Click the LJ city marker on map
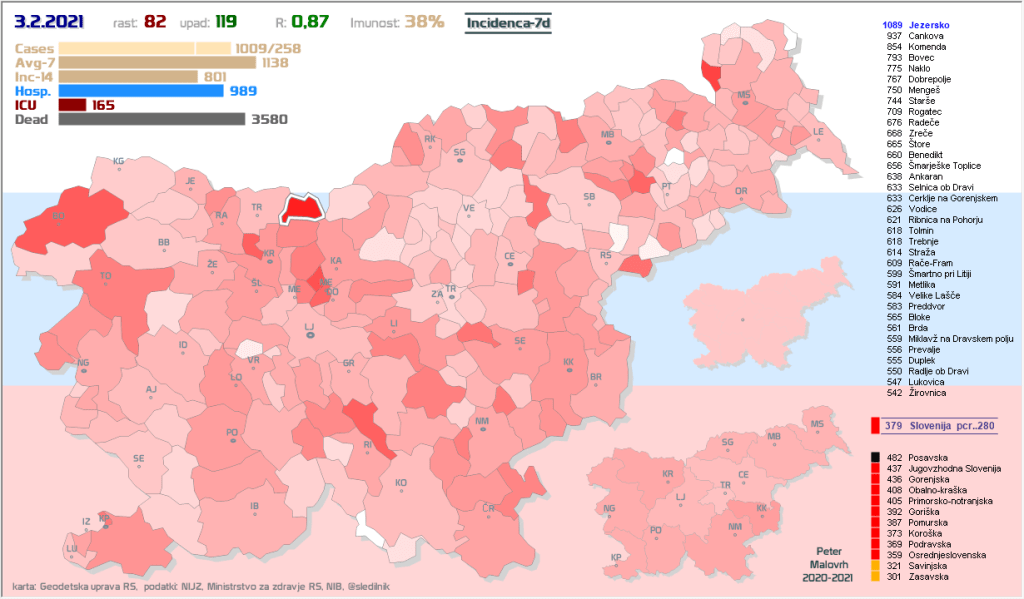Image resolution: width=1024 pixels, height=599 pixels. coord(310,334)
